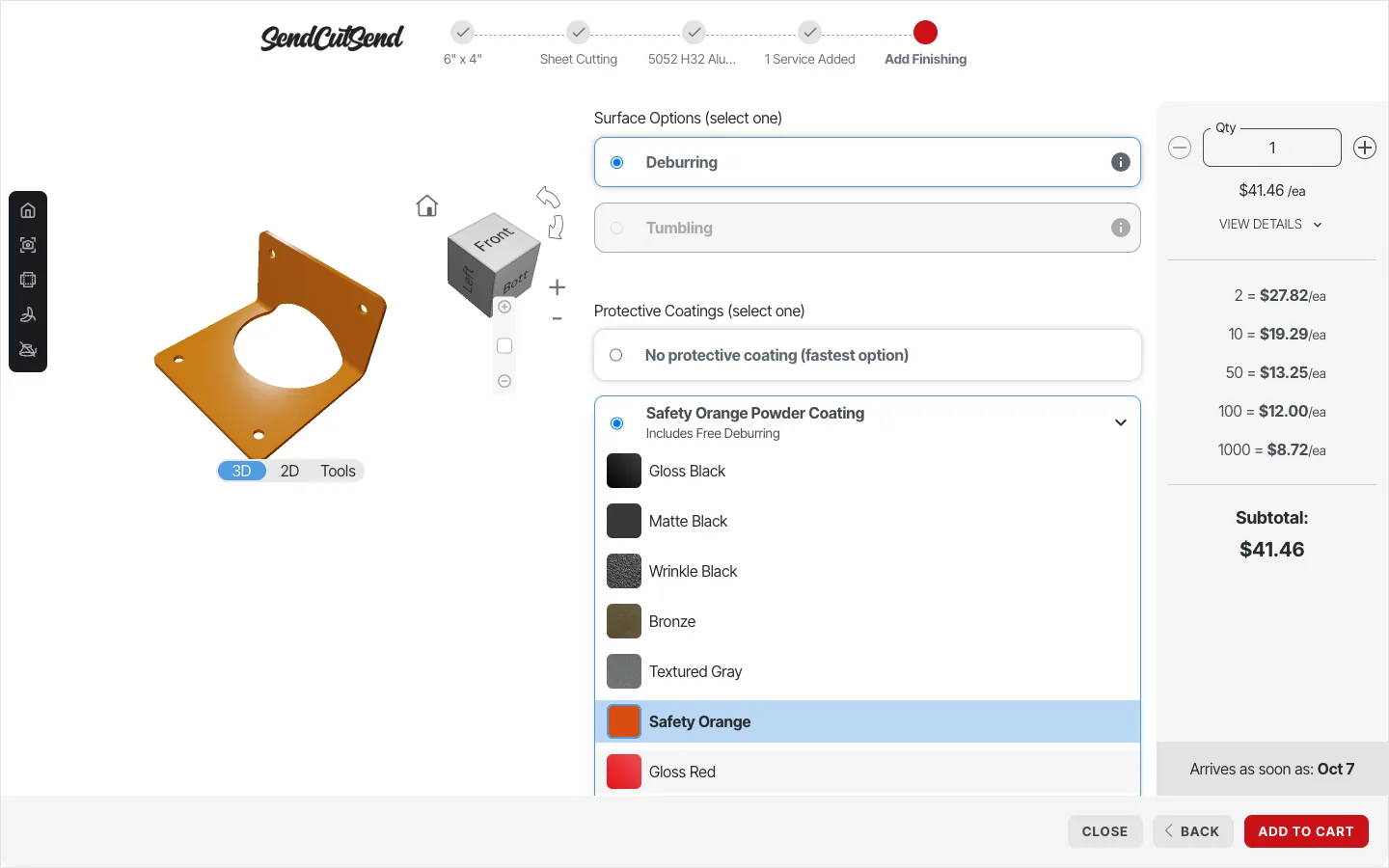Open the Deburring info icon
The width and height of the screenshot is (1389, 868).
click(1120, 162)
